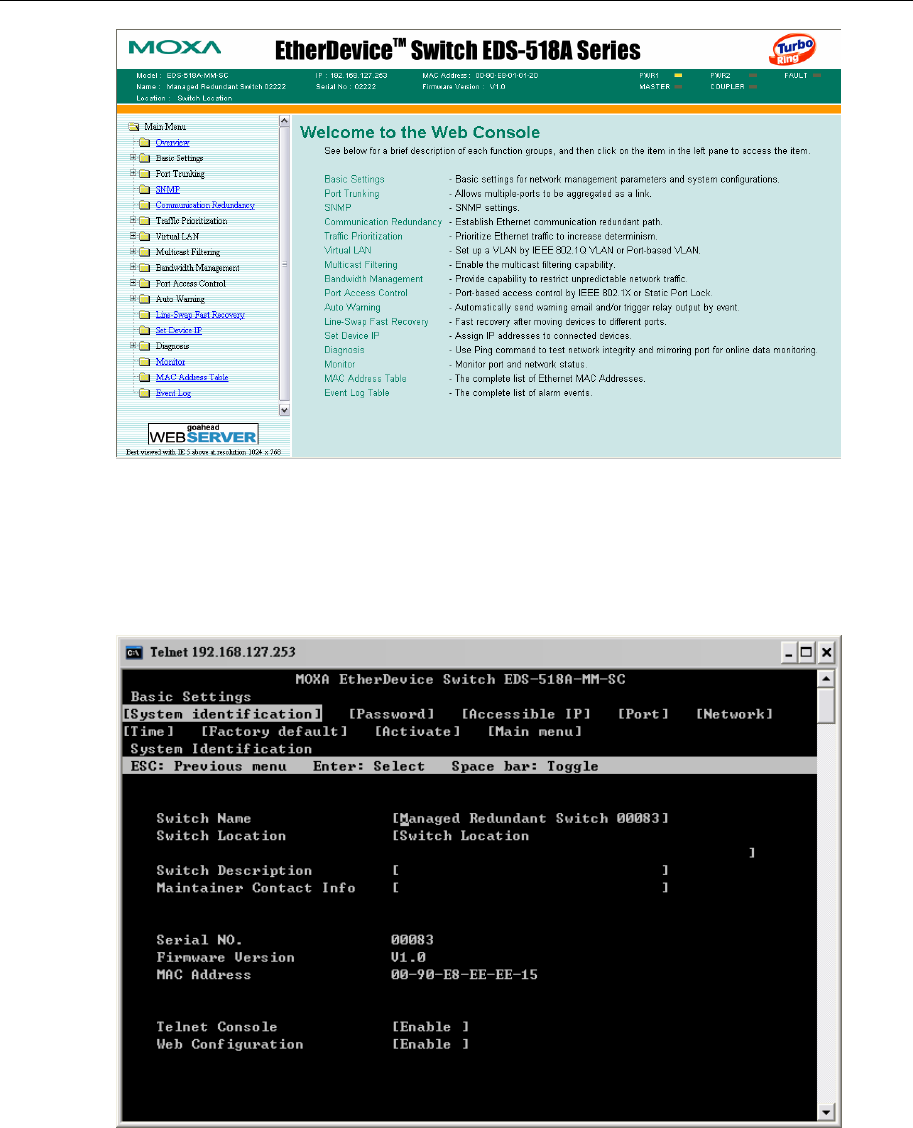
Task: Click the Virtual LAN folder icon
Action: point(145,236)
